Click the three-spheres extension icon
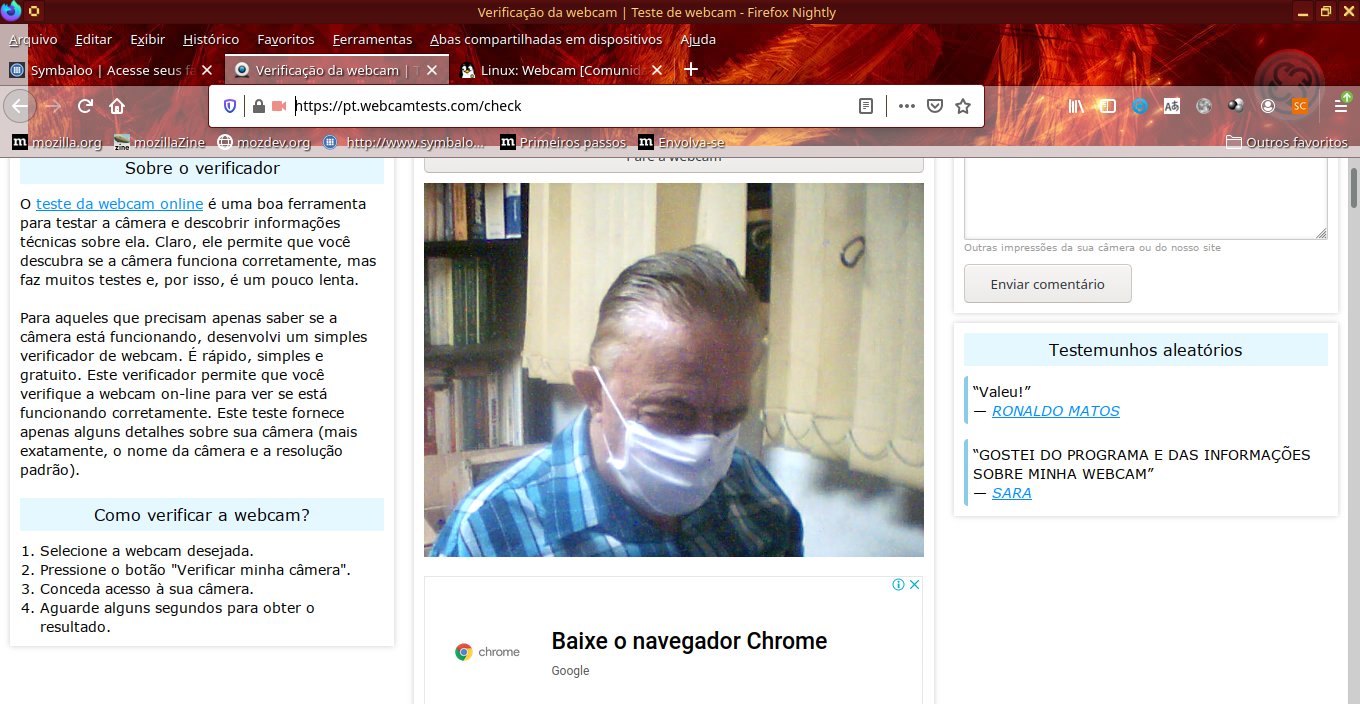 1236,106
